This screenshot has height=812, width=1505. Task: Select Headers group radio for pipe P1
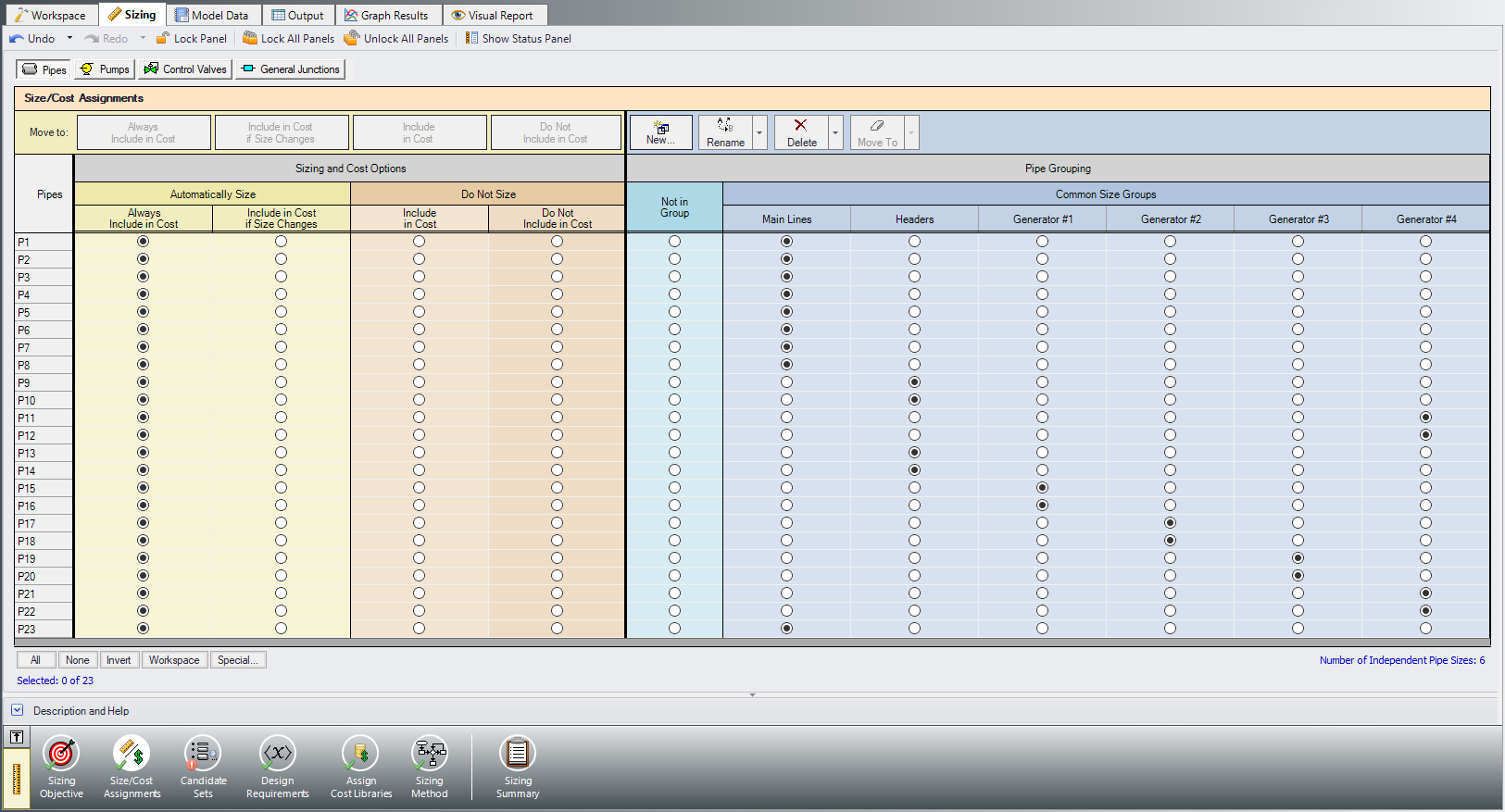point(914,242)
